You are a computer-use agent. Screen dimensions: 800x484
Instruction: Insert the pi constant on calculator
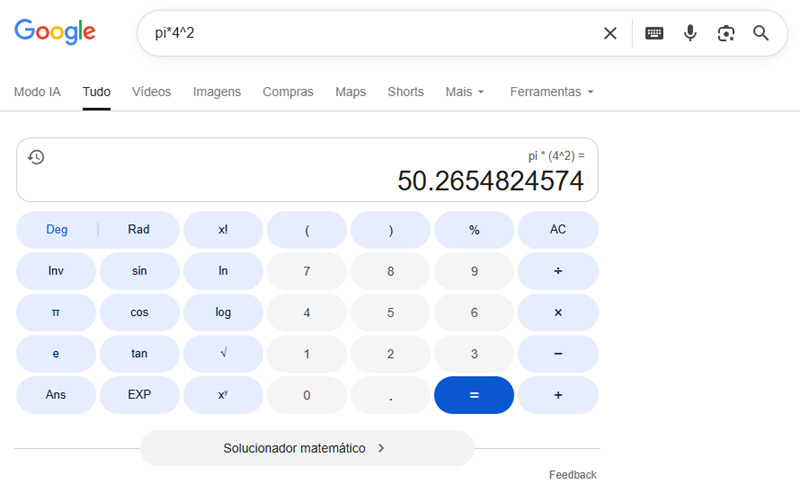tap(56, 312)
